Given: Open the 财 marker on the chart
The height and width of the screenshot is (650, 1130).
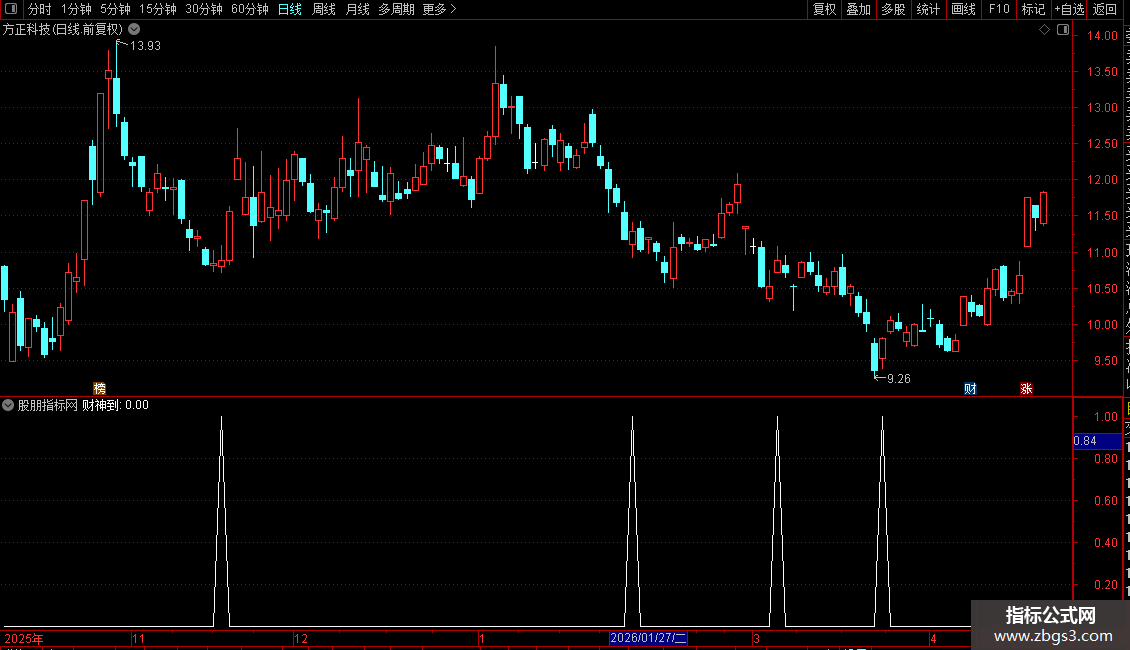Looking at the screenshot, I should [x=970, y=388].
